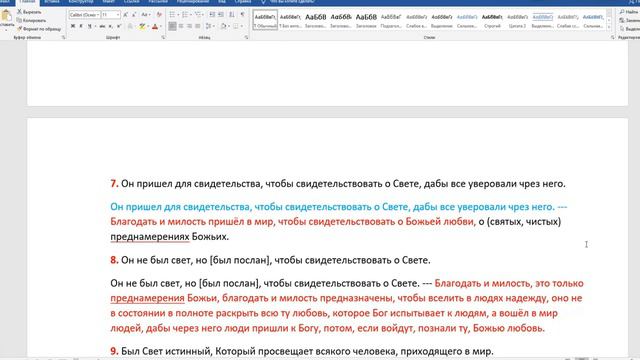Sort the selected paragraphs
The height and width of the screenshot is (360, 640).
pyautogui.click(x=231, y=15)
